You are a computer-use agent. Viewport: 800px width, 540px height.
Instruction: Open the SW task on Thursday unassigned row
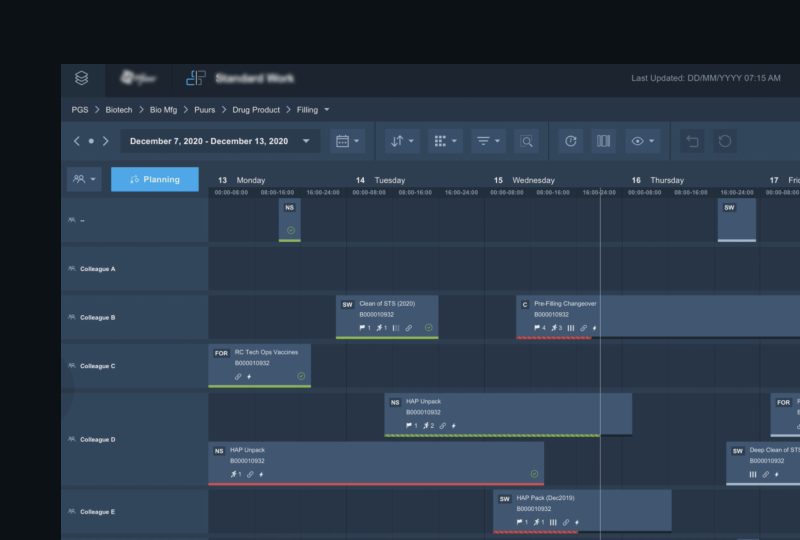(x=737, y=220)
